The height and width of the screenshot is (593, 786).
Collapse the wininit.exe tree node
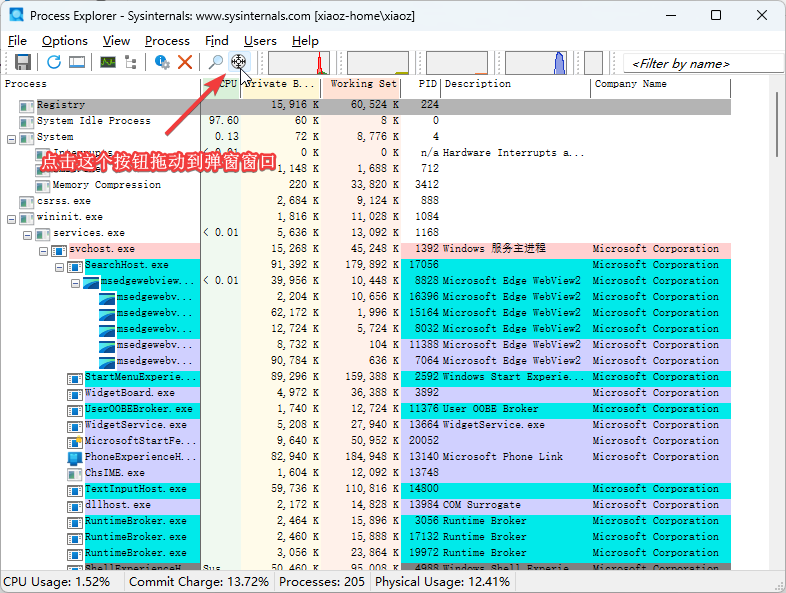11,217
